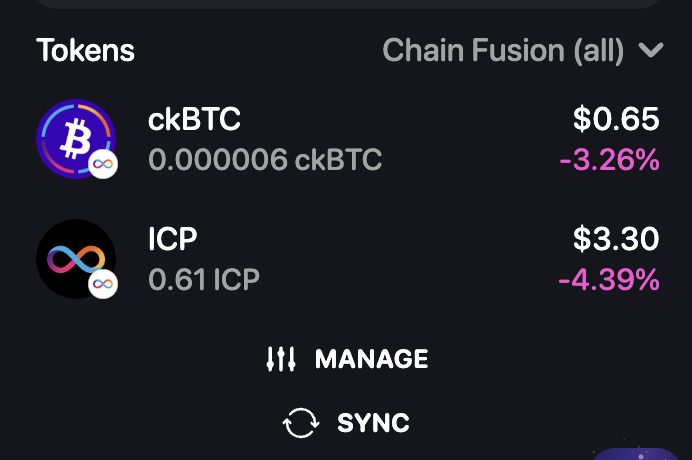Click the -3.26% ckBTC price change
Screen dimensions: 692x460
(x=610, y=159)
